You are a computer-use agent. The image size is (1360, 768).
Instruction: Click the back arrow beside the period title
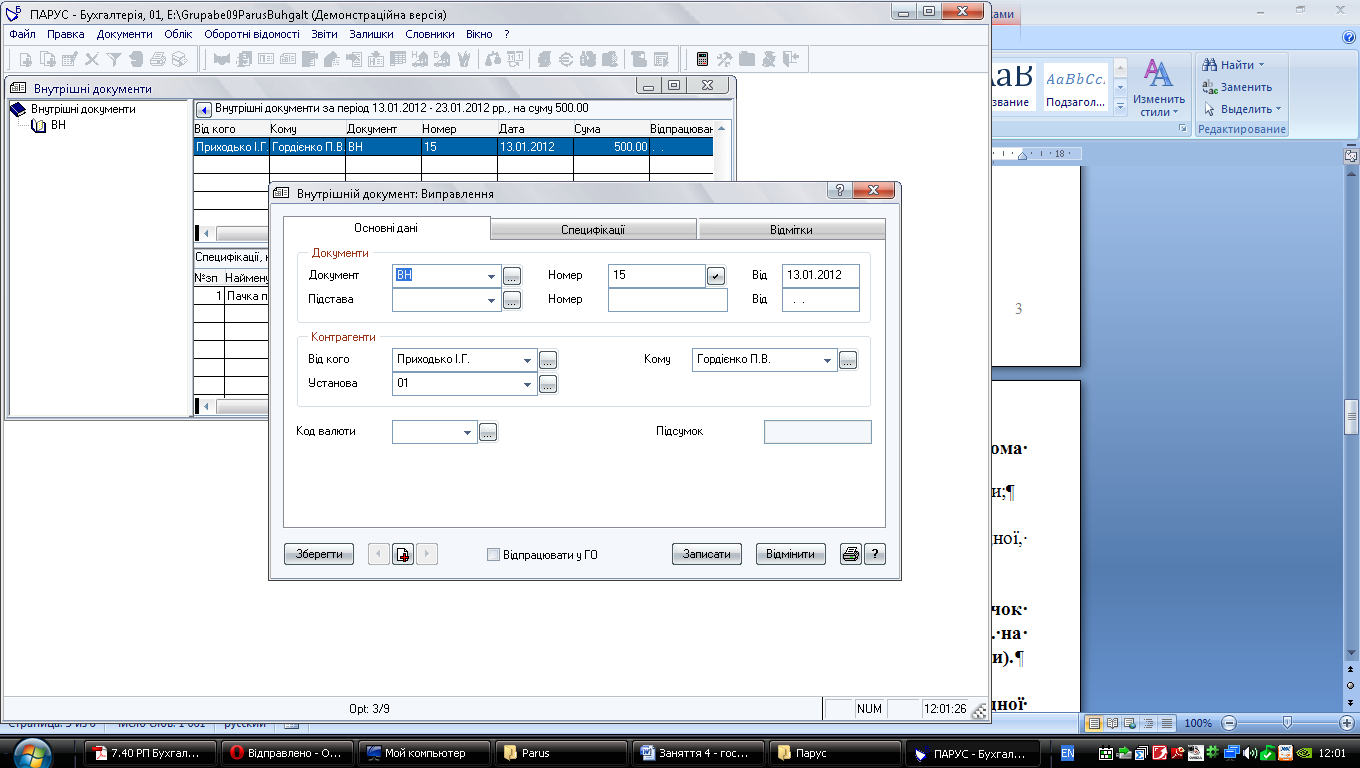[x=204, y=109]
